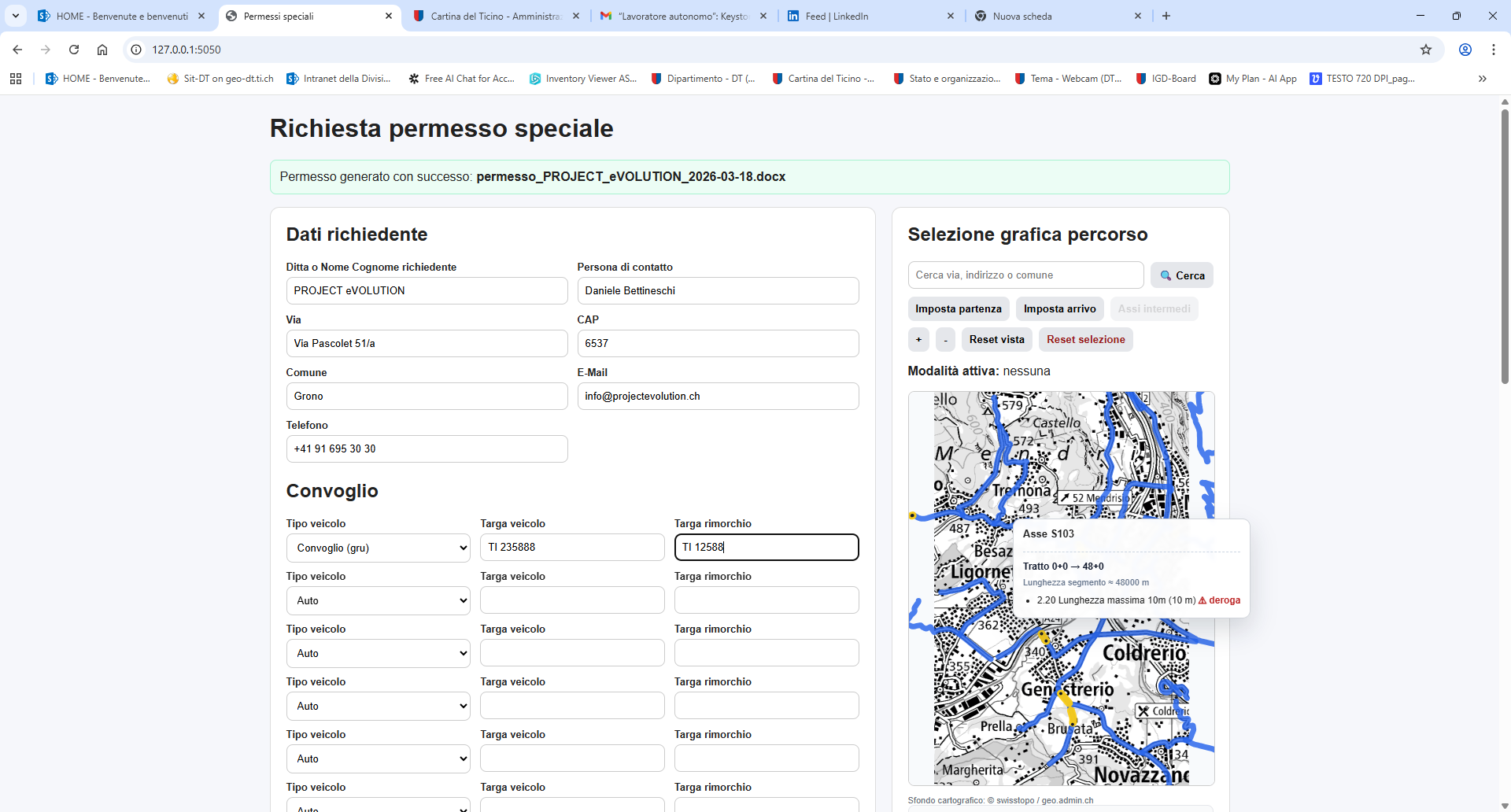Click the Imposta partenza button
Viewport: 1511px width, 812px height.
point(958,309)
